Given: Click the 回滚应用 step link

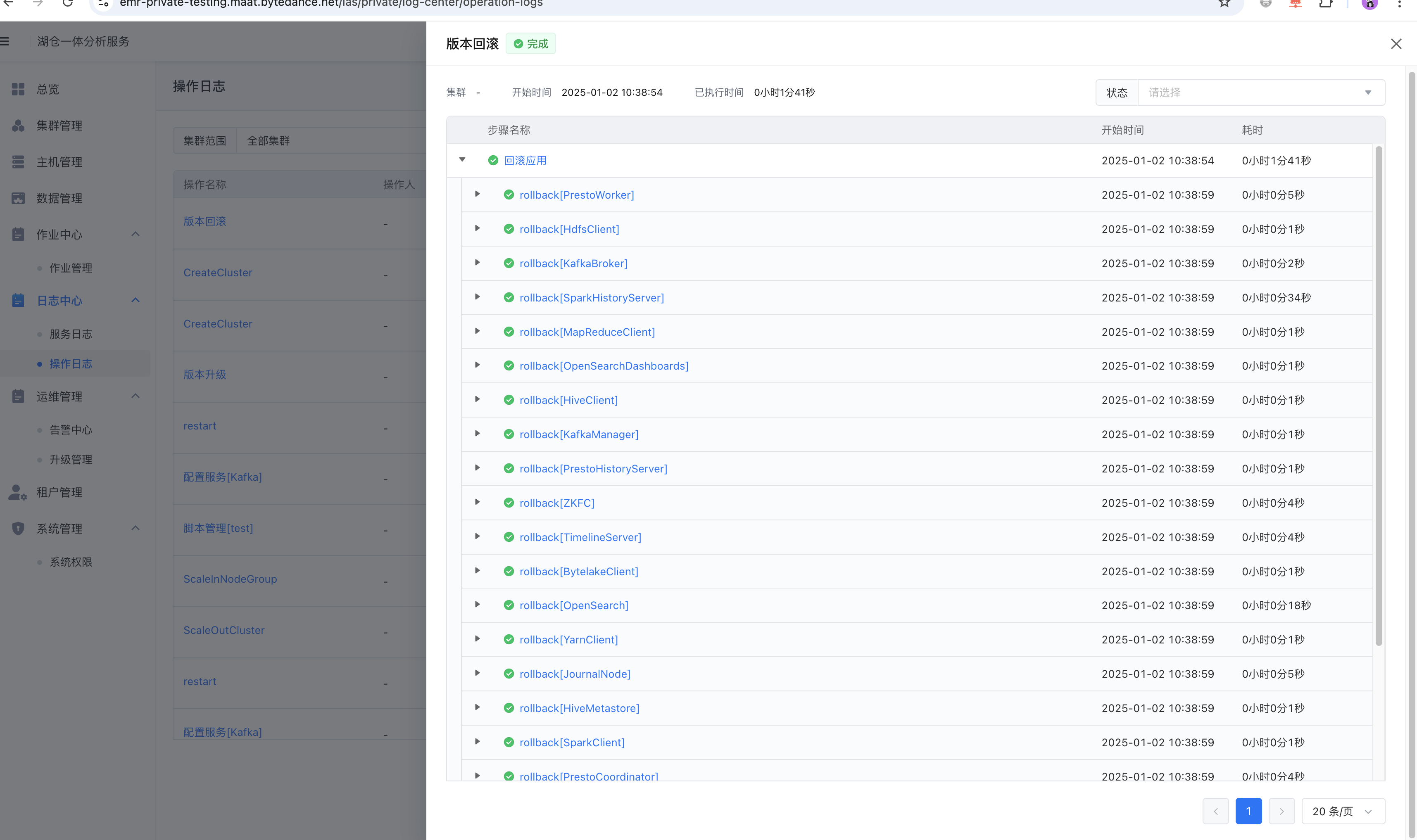Looking at the screenshot, I should pyautogui.click(x=525, y=160).
